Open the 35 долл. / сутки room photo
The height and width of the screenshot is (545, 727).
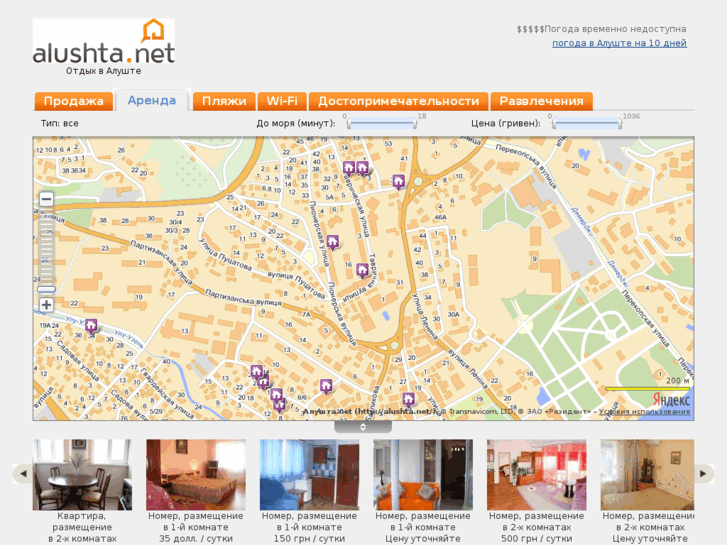pyautogui.click(x=196, y=474)
